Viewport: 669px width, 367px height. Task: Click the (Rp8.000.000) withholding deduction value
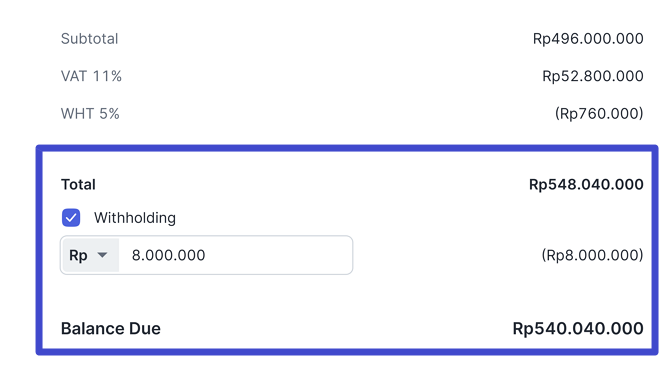592,255
